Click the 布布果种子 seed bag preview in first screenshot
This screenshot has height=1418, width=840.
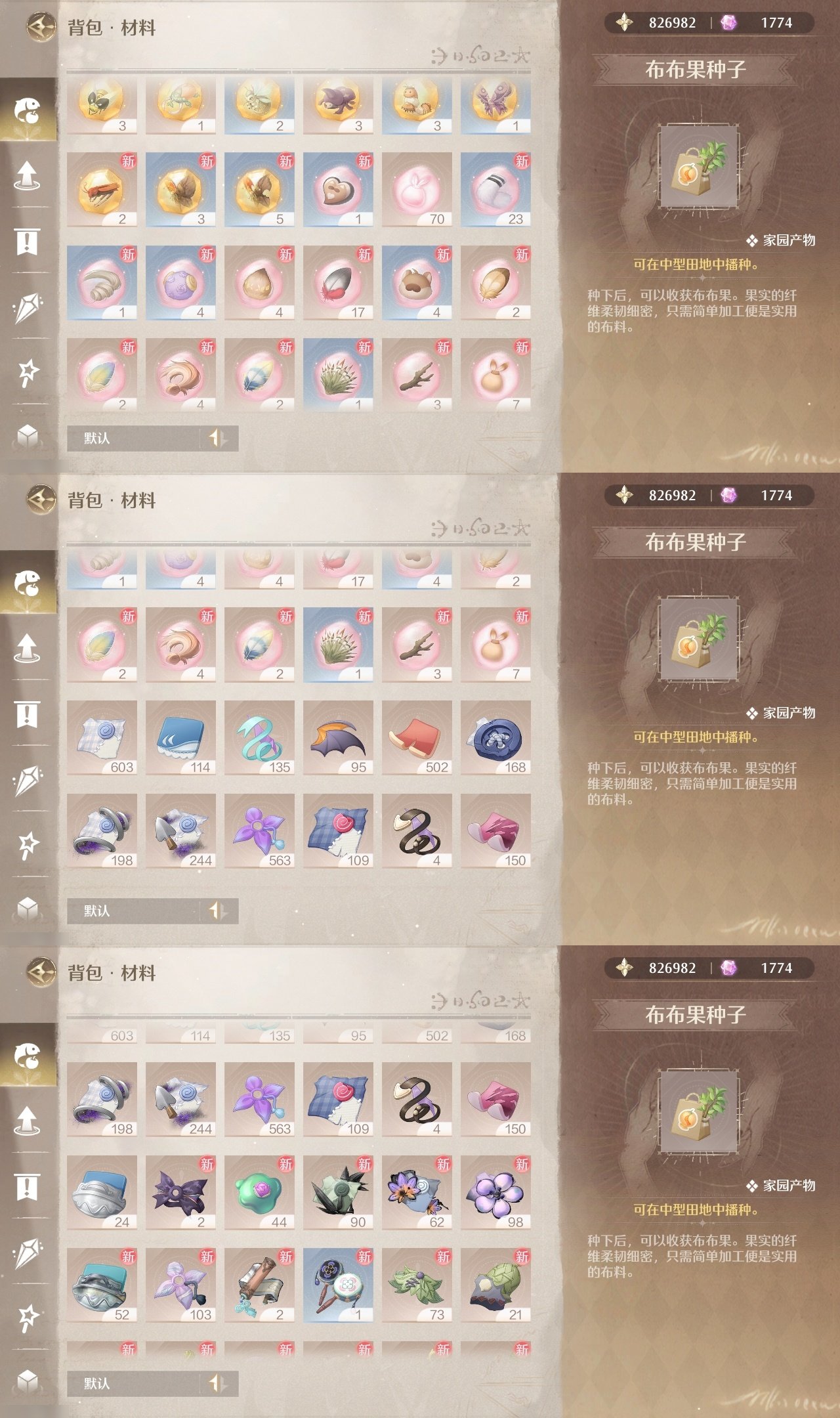(x=699, y=168)
